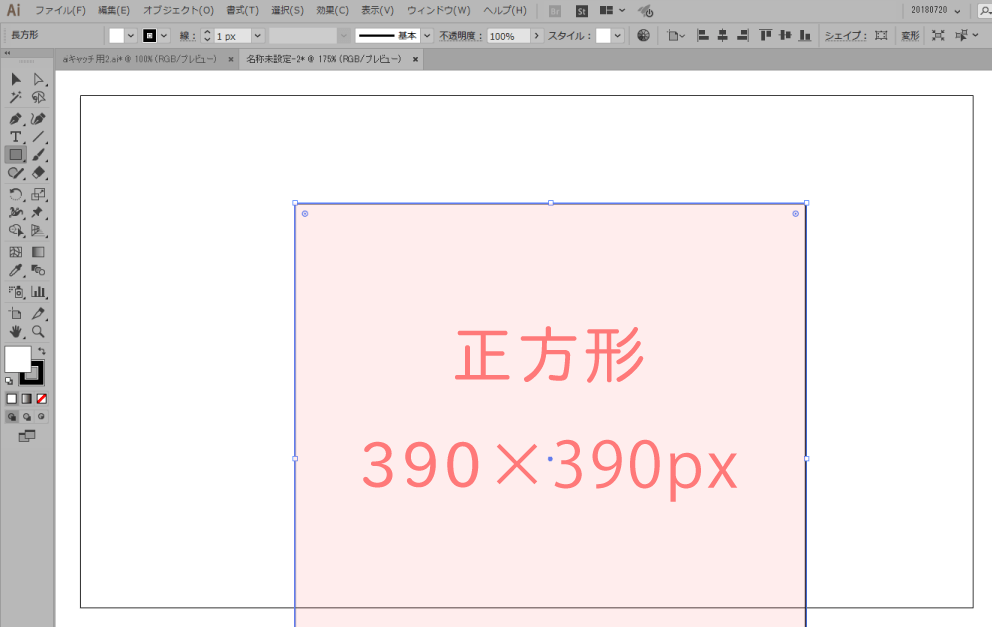Select the Paintbrush tool
Screen dimensions: 992x627
click(38, 154)
